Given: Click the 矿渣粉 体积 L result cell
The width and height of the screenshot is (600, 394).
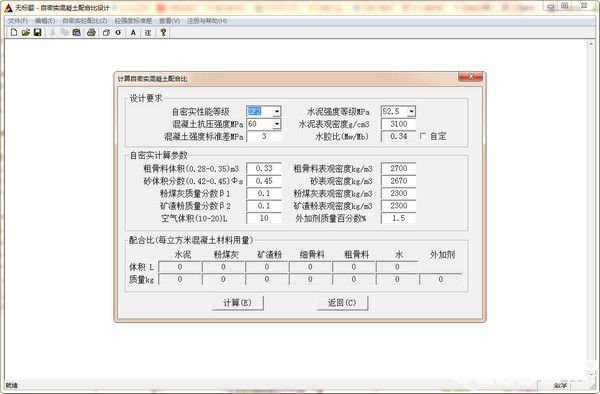Looking at the screenshot, I should (x=267, y=267).
